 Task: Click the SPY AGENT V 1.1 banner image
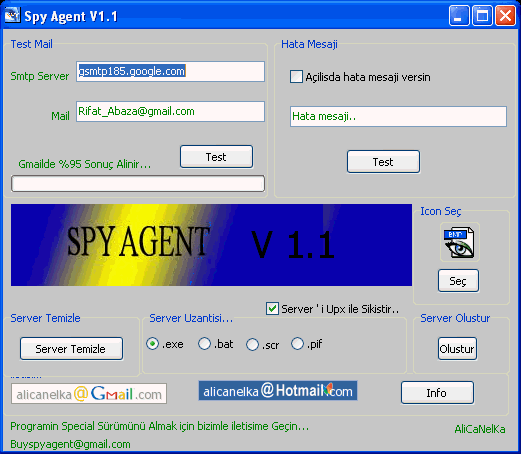click(x=211, y=245)
